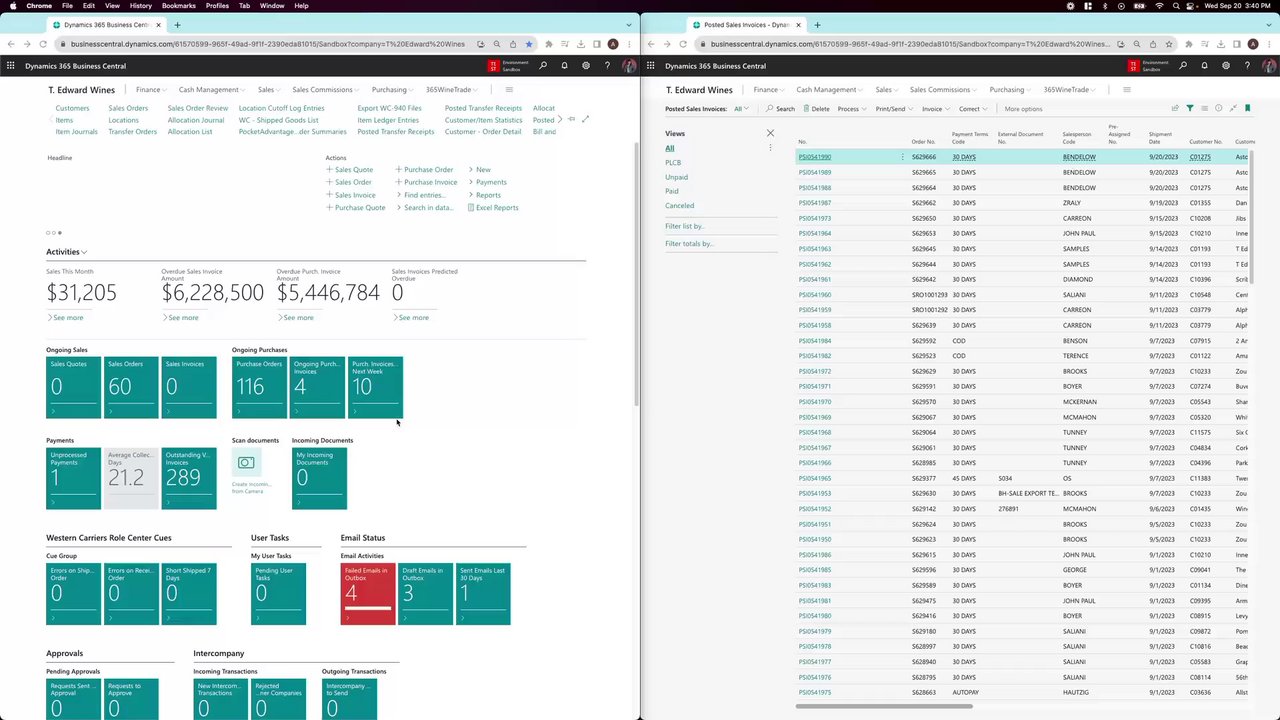
Task: Click Search on the invoices toolbar
Action: click(x=780, y=108)
